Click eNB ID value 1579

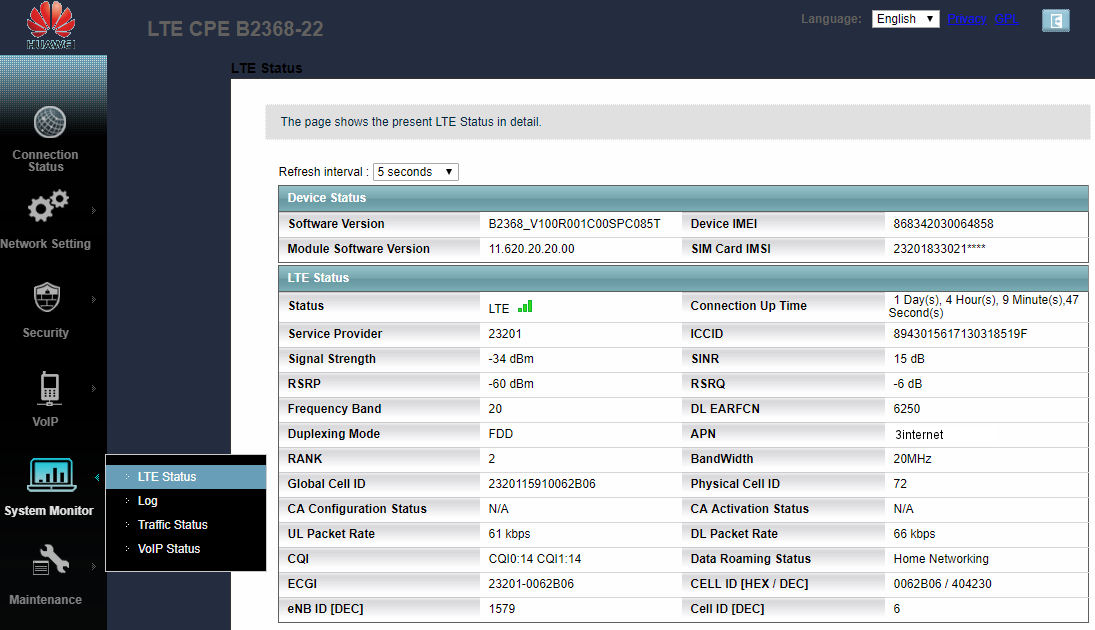click(x=501, y=609)
